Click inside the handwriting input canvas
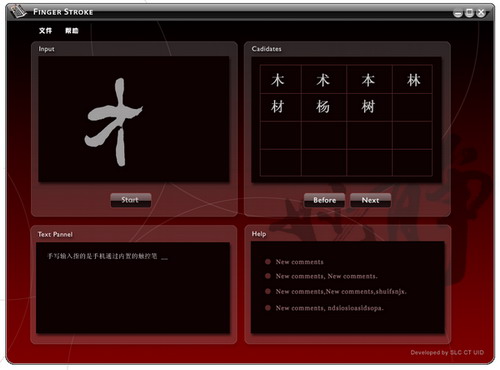This screenshot has width=500, height=370. tap(134, 119)
